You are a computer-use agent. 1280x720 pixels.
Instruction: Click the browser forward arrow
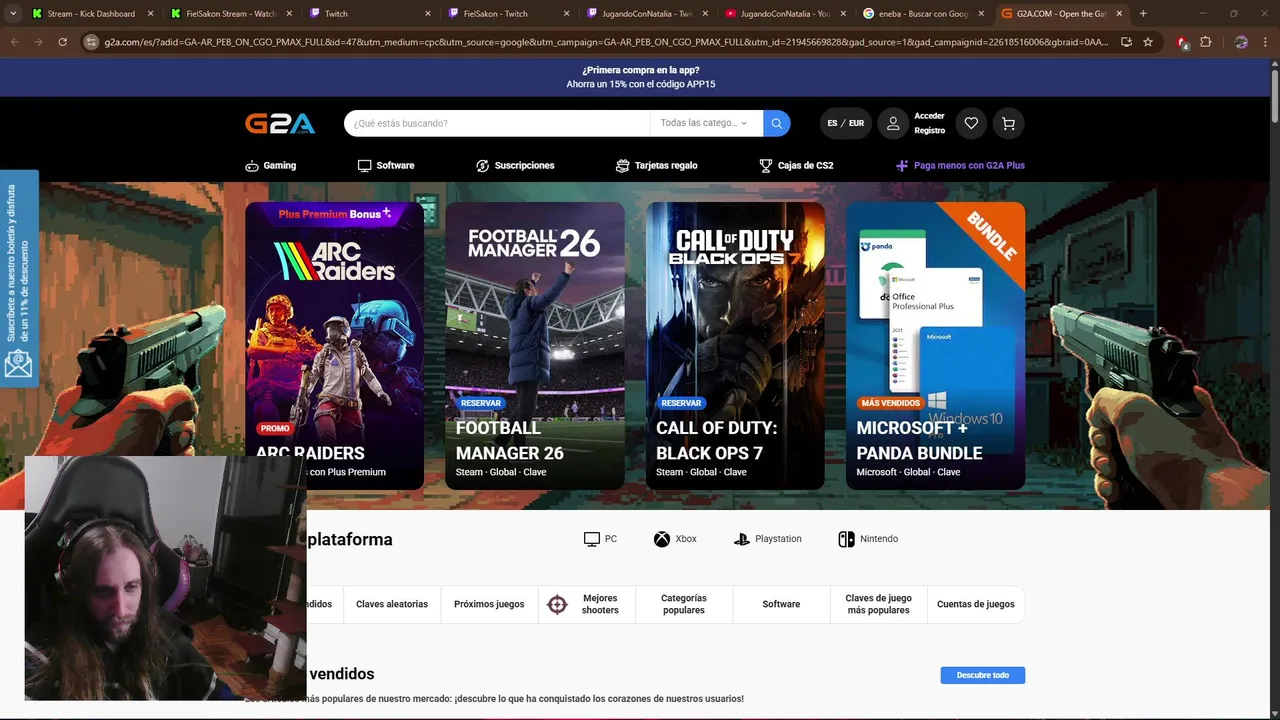click(38, 42)
